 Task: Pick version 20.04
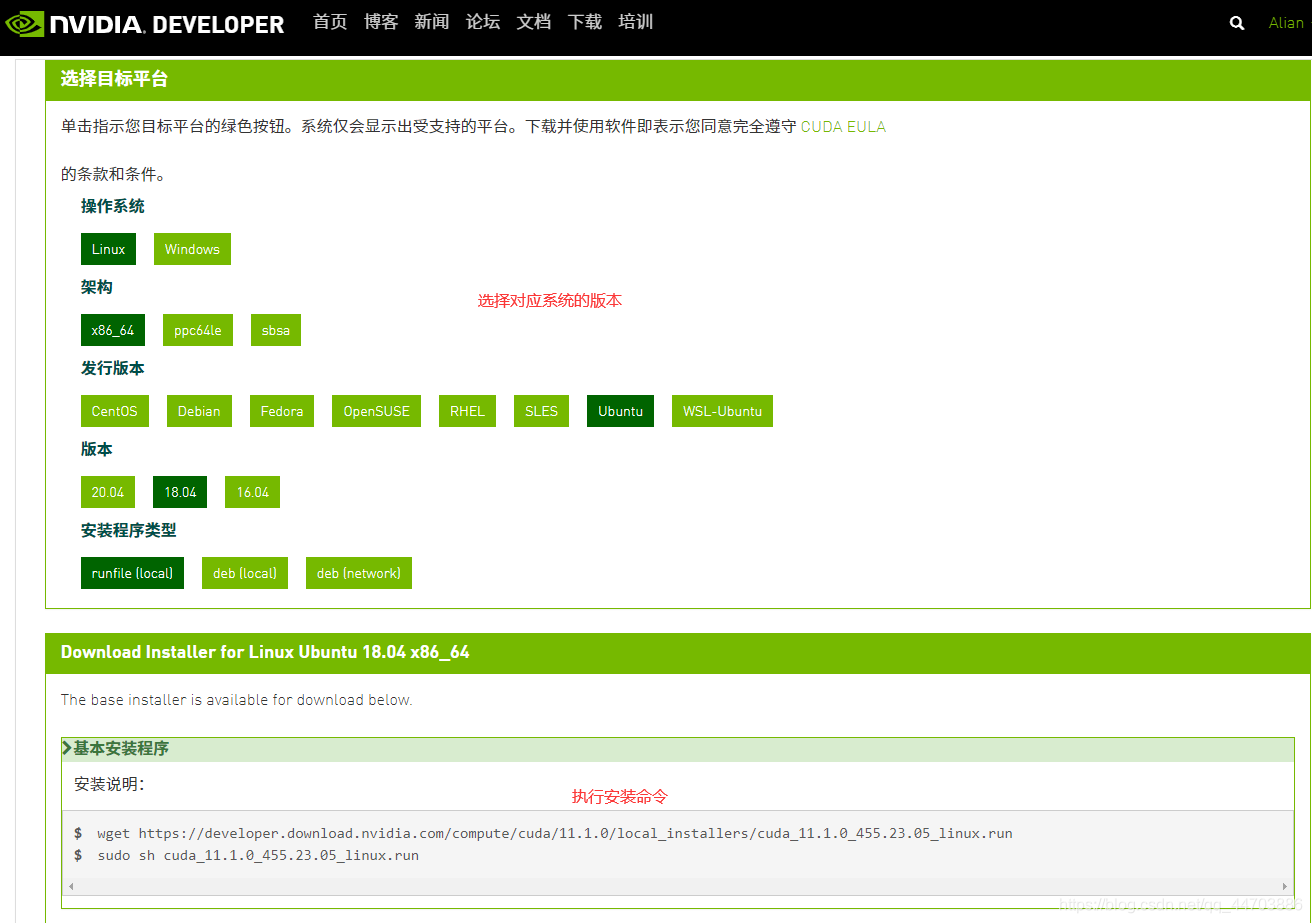[x=108, y=492]
